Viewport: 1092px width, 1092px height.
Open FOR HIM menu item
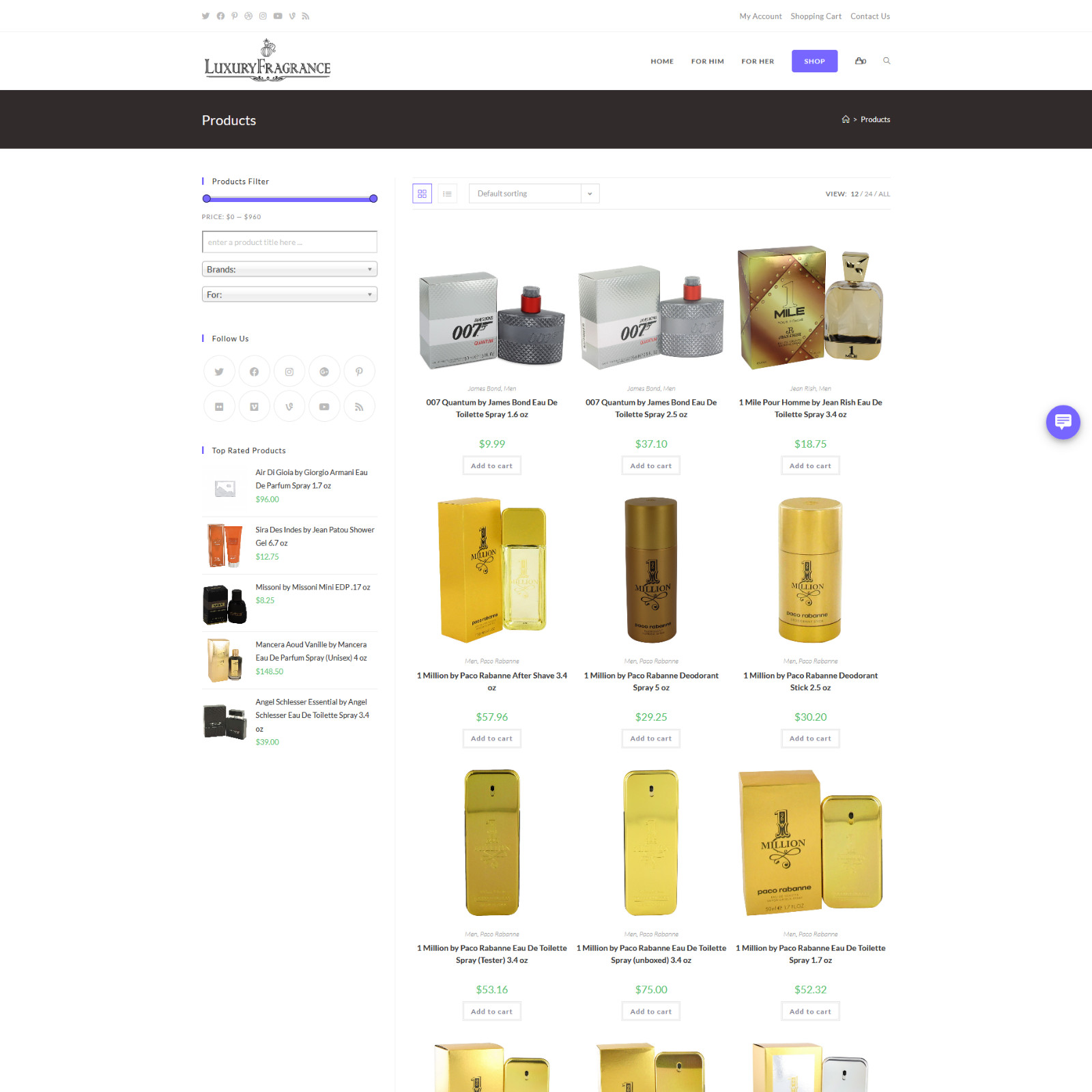click(x=707, y=61)
